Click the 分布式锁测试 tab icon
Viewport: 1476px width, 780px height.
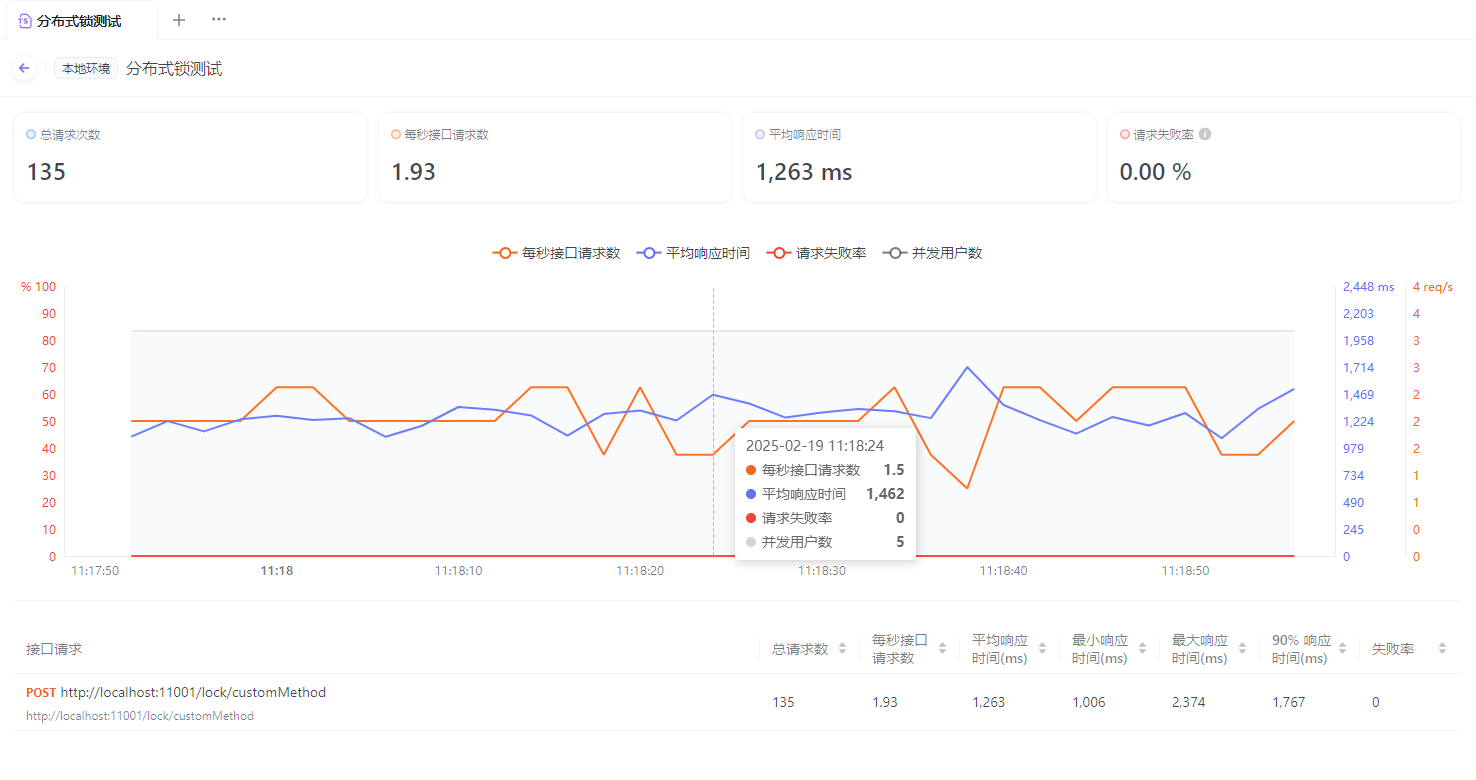pos(25,21)
